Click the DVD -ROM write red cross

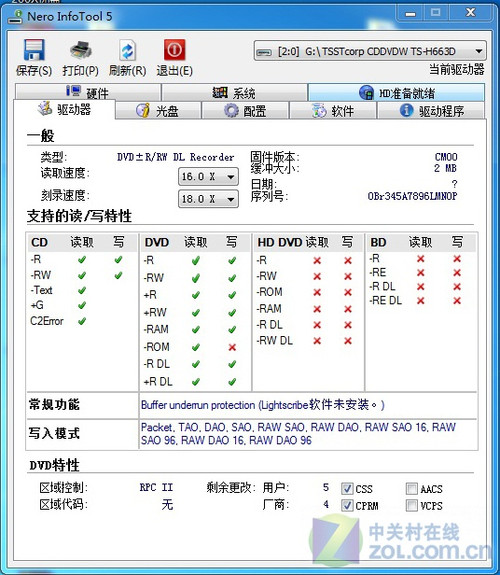point(232,347)
